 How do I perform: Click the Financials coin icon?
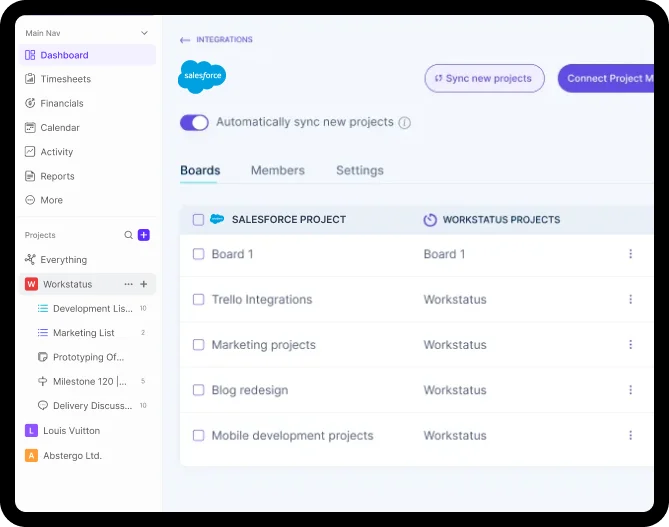[30, 103]
